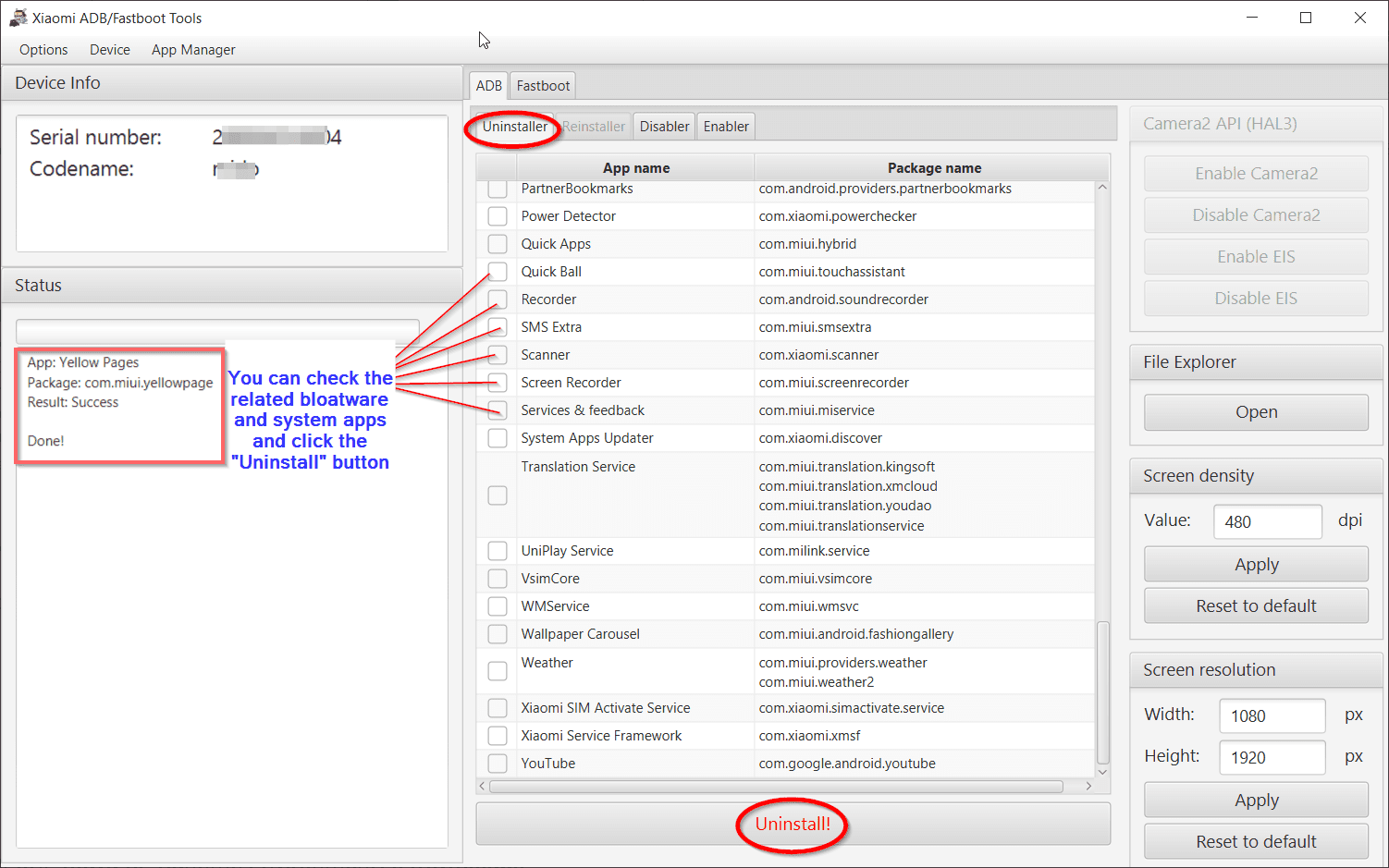The height and width of the screenshot is (868, 1389).
Task: Select package name com.xiaomi.scanner
Action: [x=818, y=355]
